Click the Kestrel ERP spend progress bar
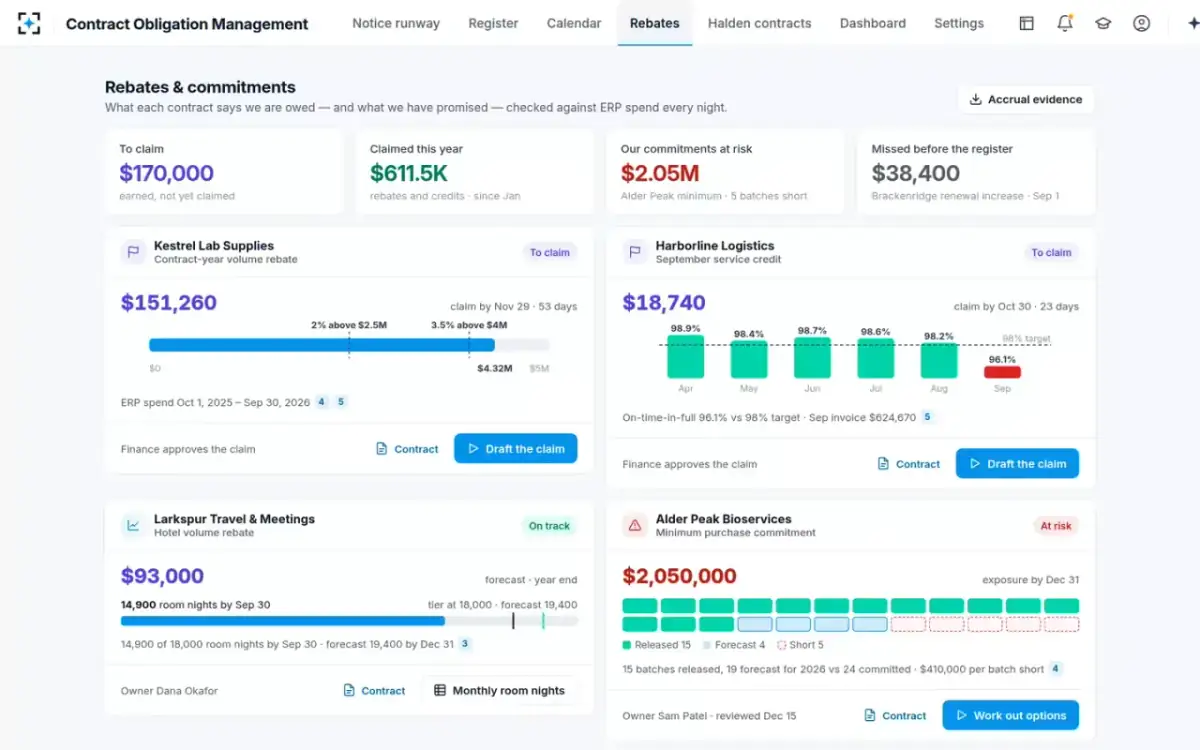Image resolution: width=1200 pixels, height=750 pixels. coord(349,345)
